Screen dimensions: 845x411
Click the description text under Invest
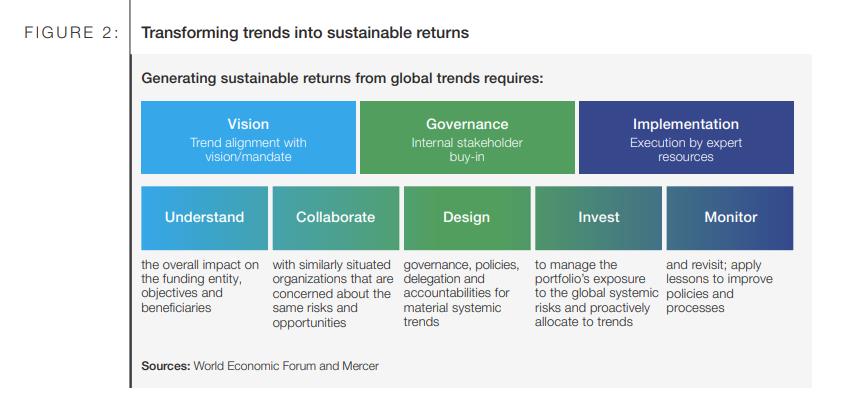[x=597, y=293]
